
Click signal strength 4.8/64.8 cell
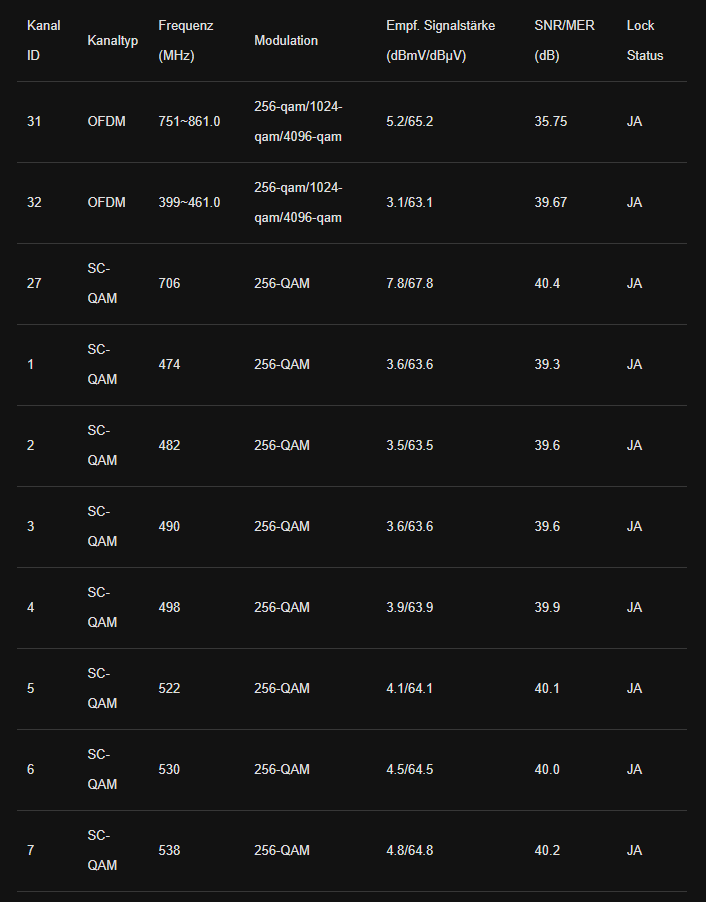click(x=409, y=851)
